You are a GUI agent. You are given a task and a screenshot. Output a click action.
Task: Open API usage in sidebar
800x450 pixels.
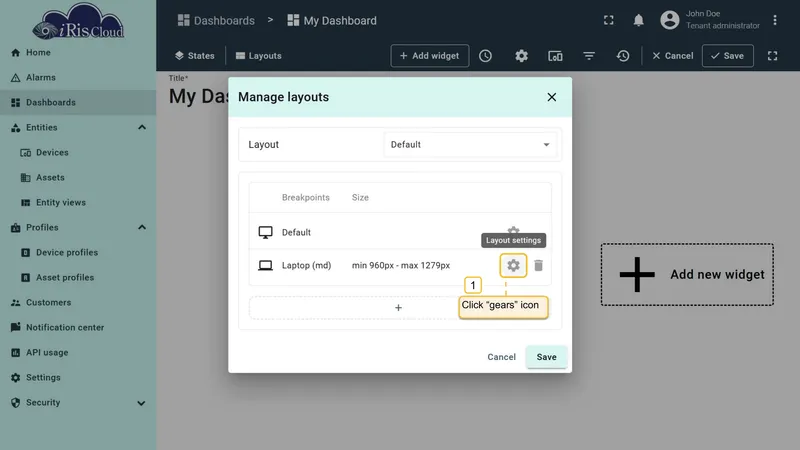tap(78, 353)
